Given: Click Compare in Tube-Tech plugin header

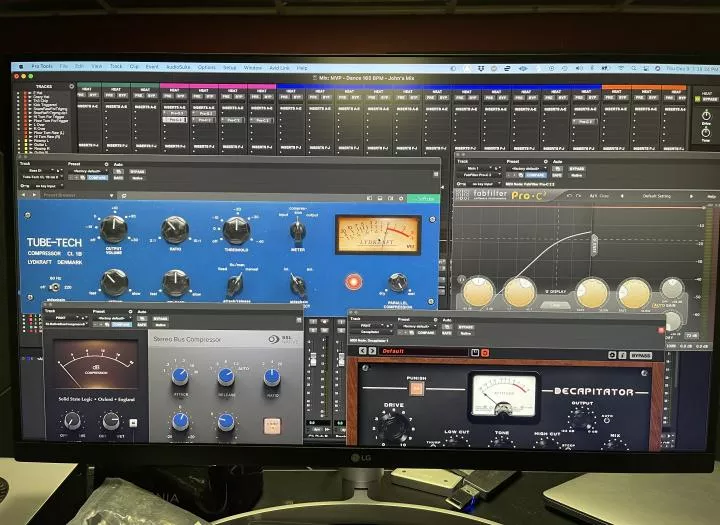Looking at the screenshot, I should 97,177.
